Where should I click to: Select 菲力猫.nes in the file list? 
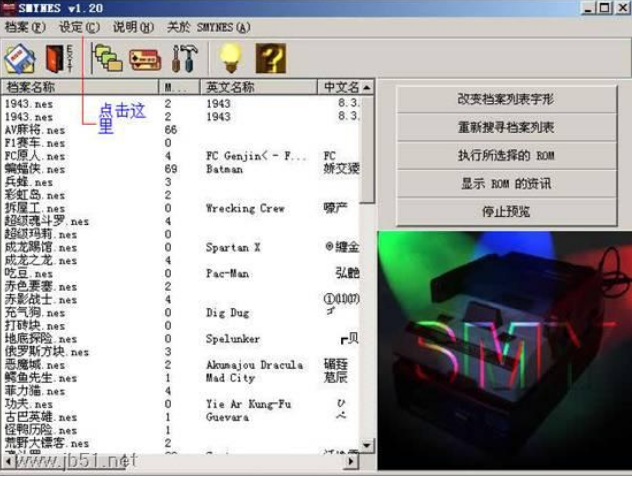35,391
